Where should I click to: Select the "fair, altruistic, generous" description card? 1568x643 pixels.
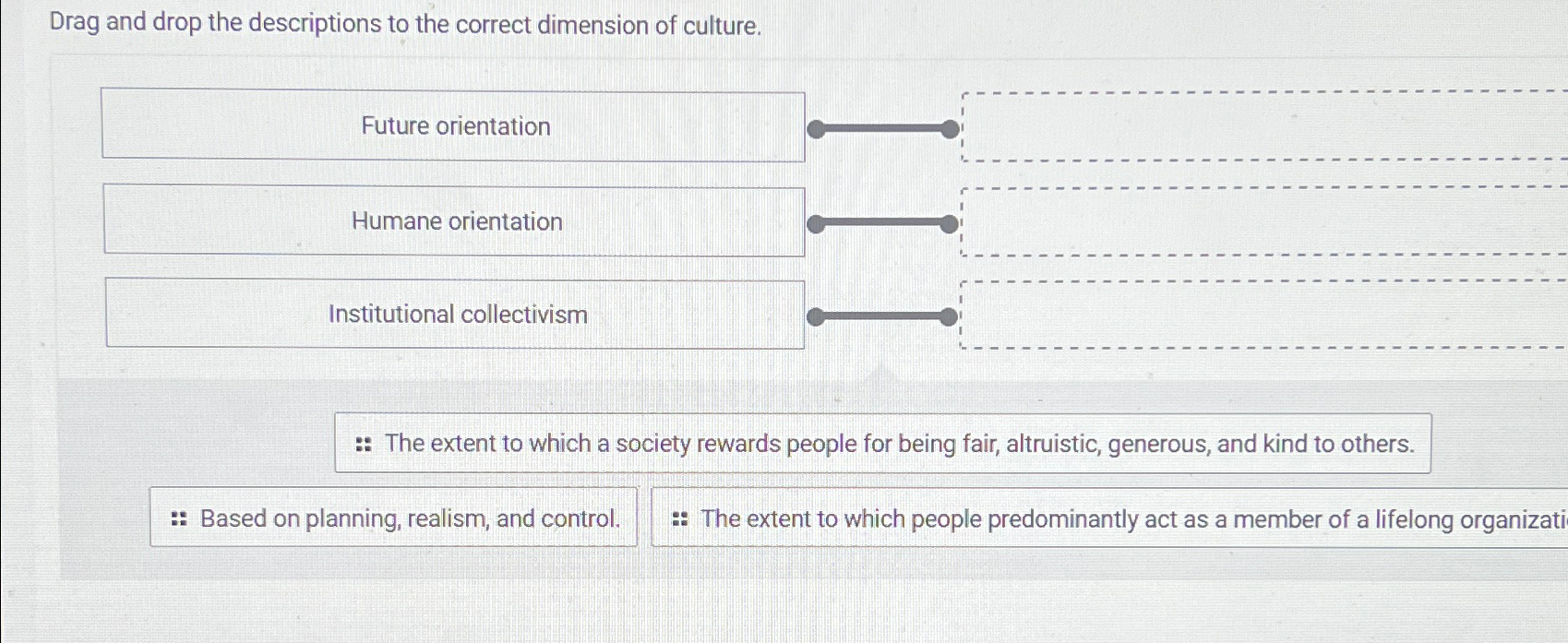tap(898, 444)
